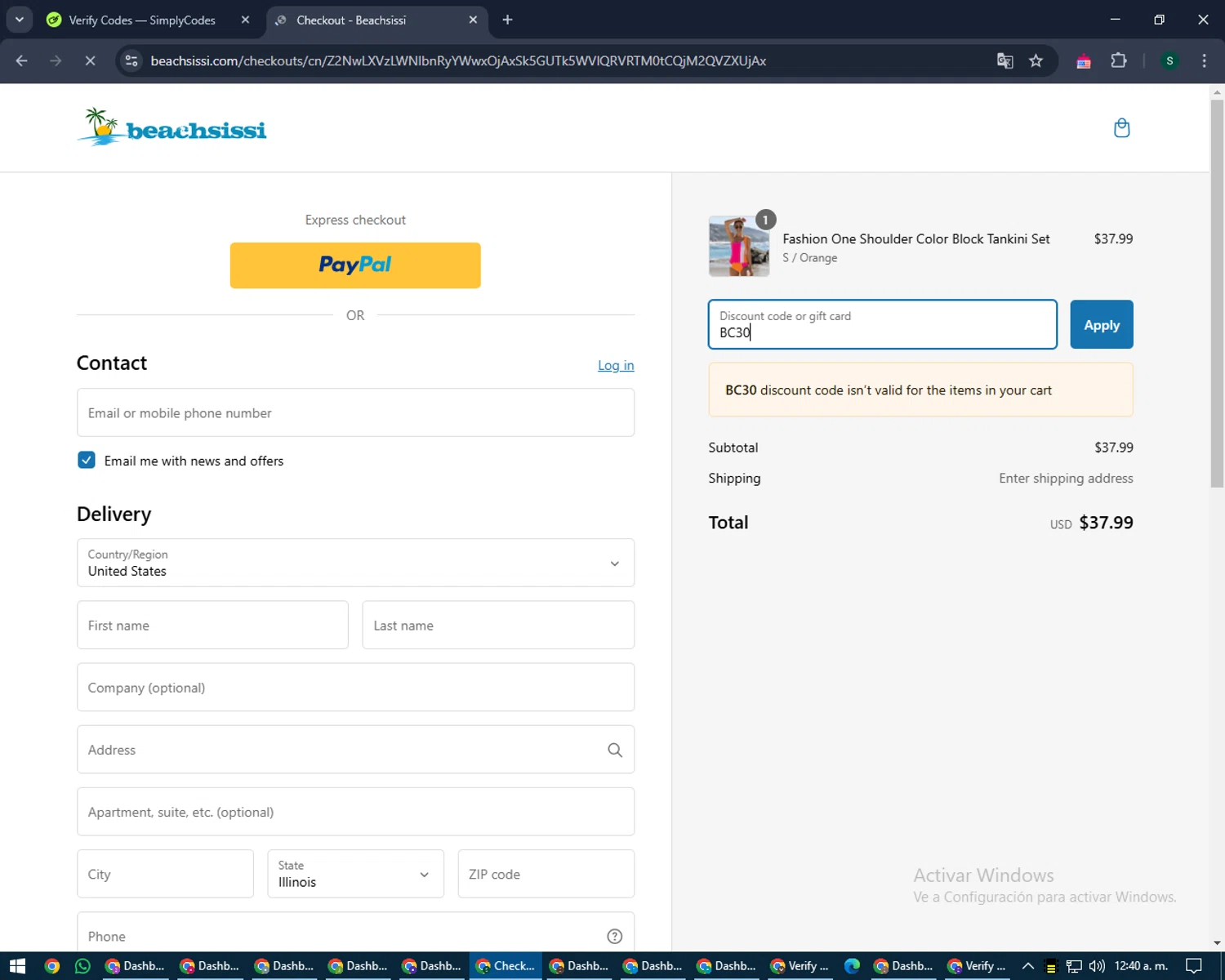Click the page vertical scrollbar thumb
This screenshot has height=980, width=1225.
point(1217,294)
